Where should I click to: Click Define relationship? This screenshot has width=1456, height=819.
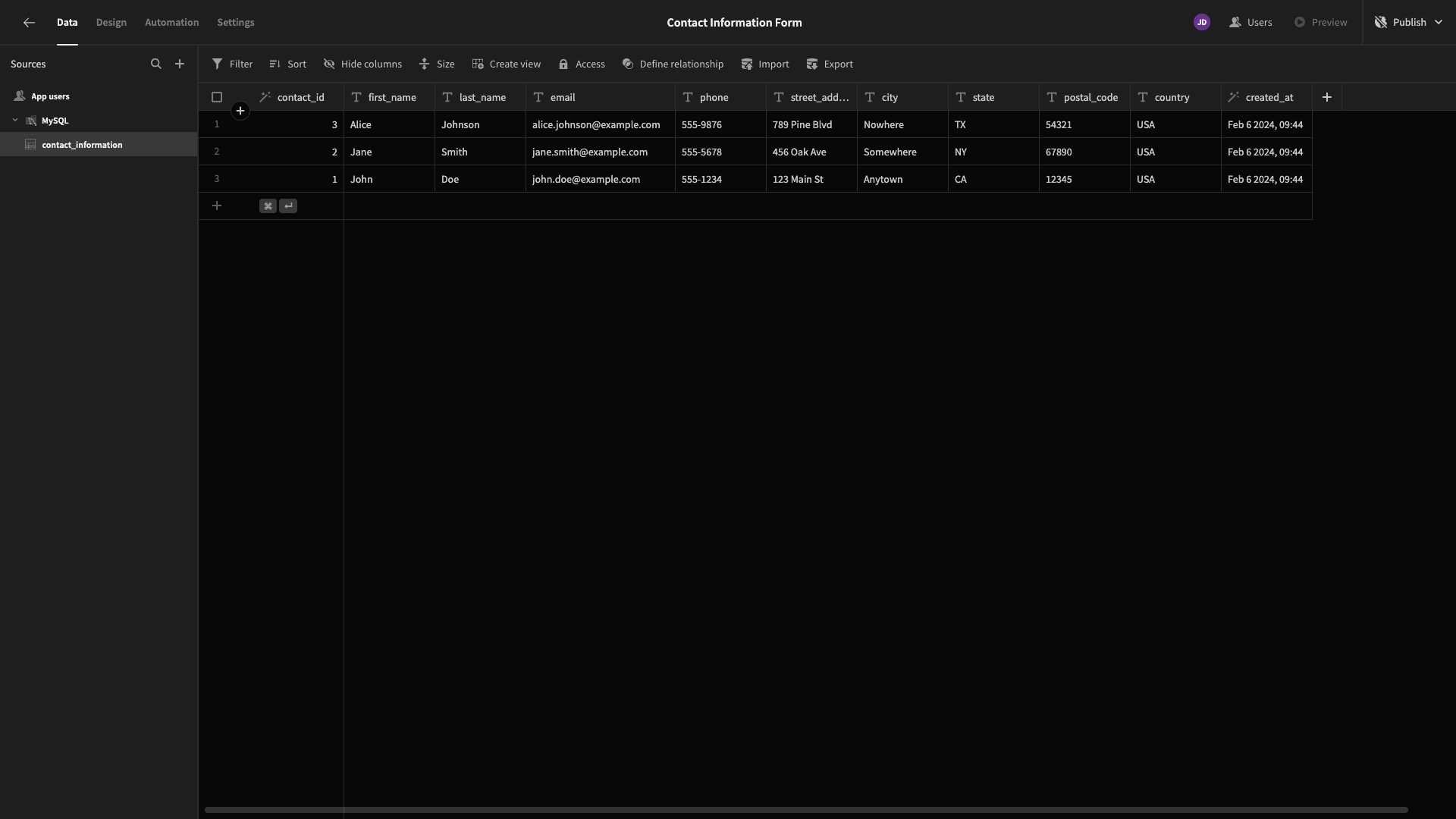click(x=673, y=64)
